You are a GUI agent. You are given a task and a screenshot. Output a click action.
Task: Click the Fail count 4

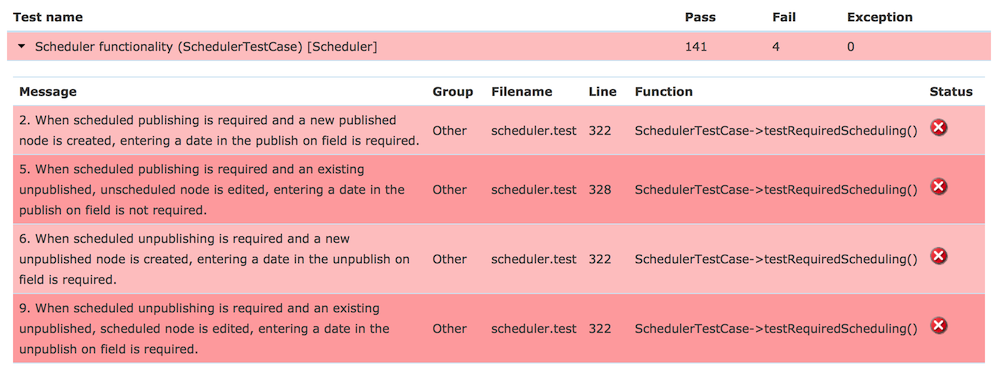tap(776, 47)
